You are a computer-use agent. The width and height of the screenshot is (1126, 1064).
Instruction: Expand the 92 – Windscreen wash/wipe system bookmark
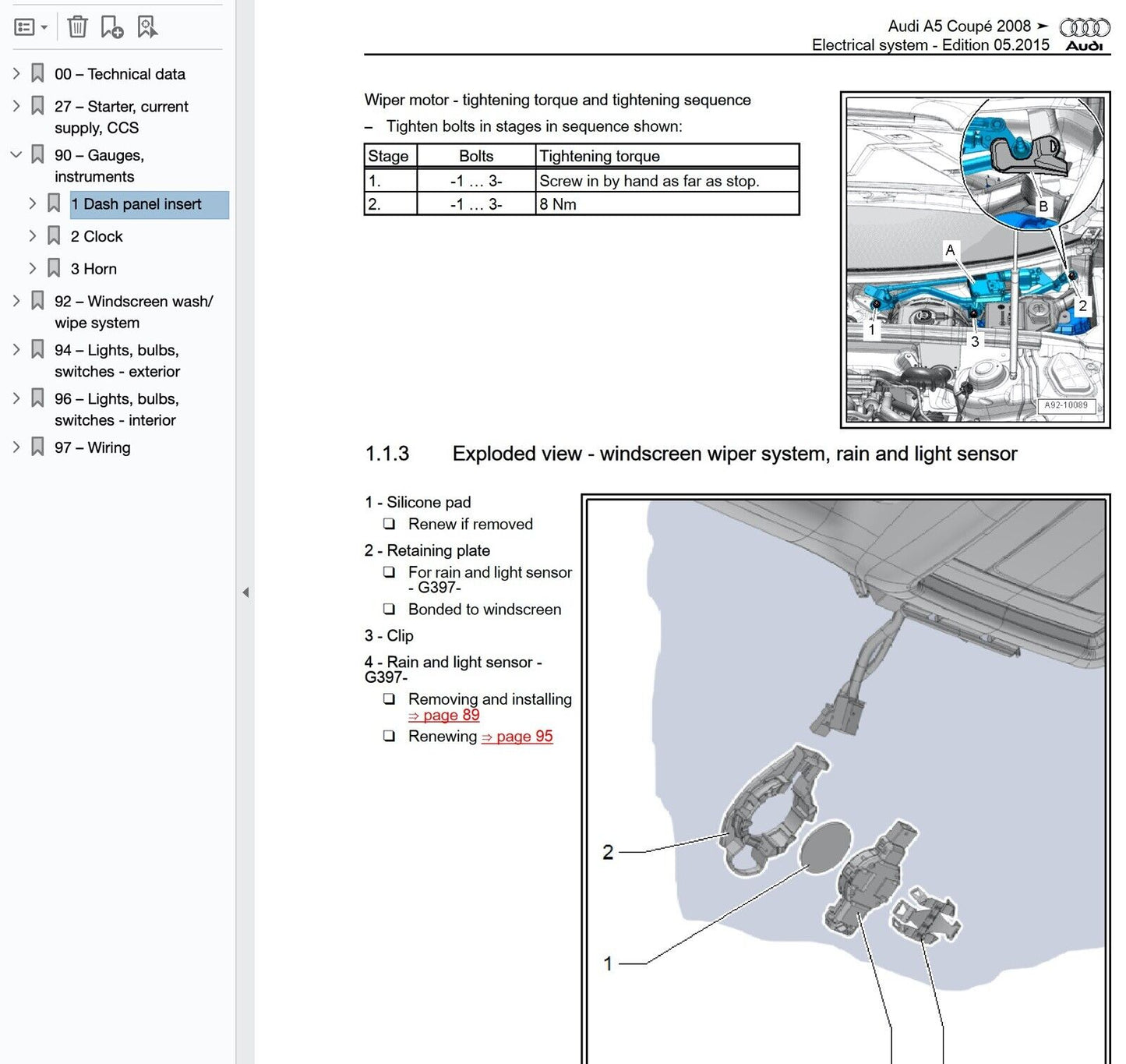(16, 301)
